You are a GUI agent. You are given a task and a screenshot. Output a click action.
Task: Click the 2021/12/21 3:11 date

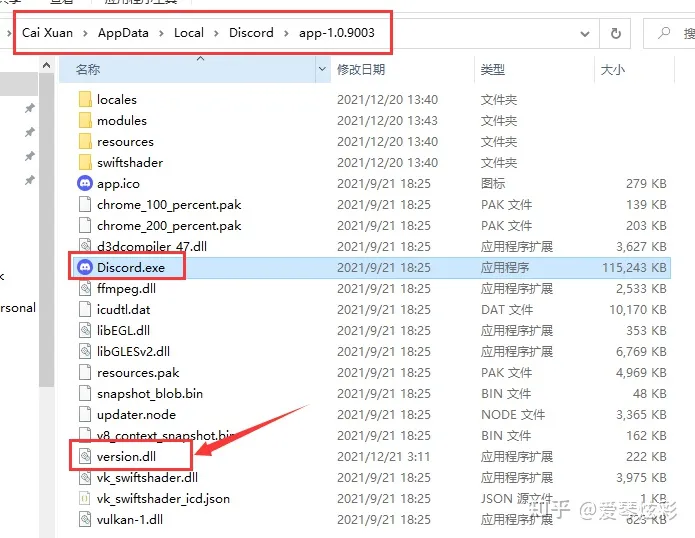pos(383,456)
